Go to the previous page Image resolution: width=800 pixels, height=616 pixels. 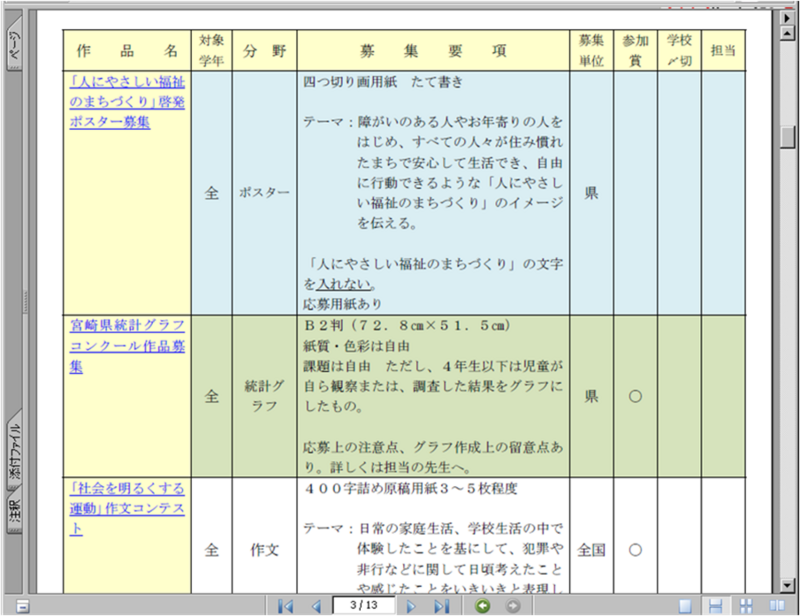(x=315, y=606)
